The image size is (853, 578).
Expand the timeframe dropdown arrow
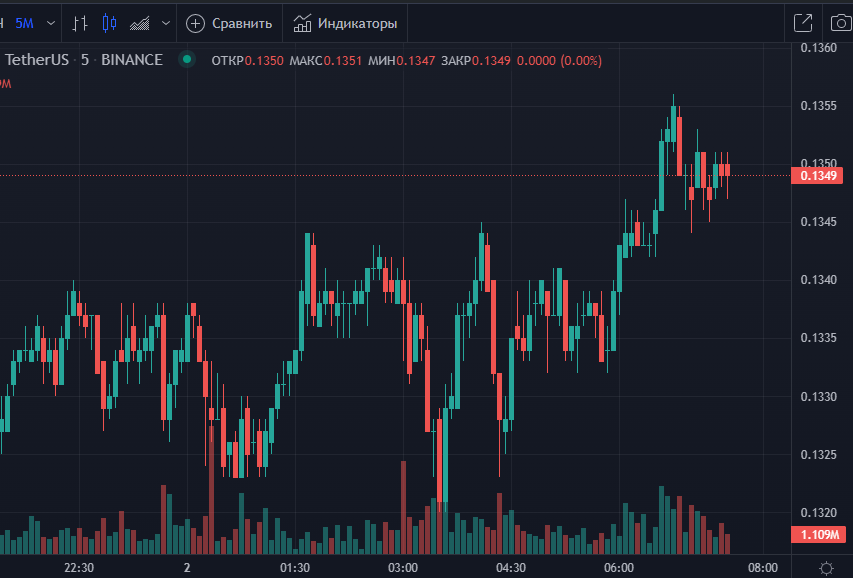[51, 22]
